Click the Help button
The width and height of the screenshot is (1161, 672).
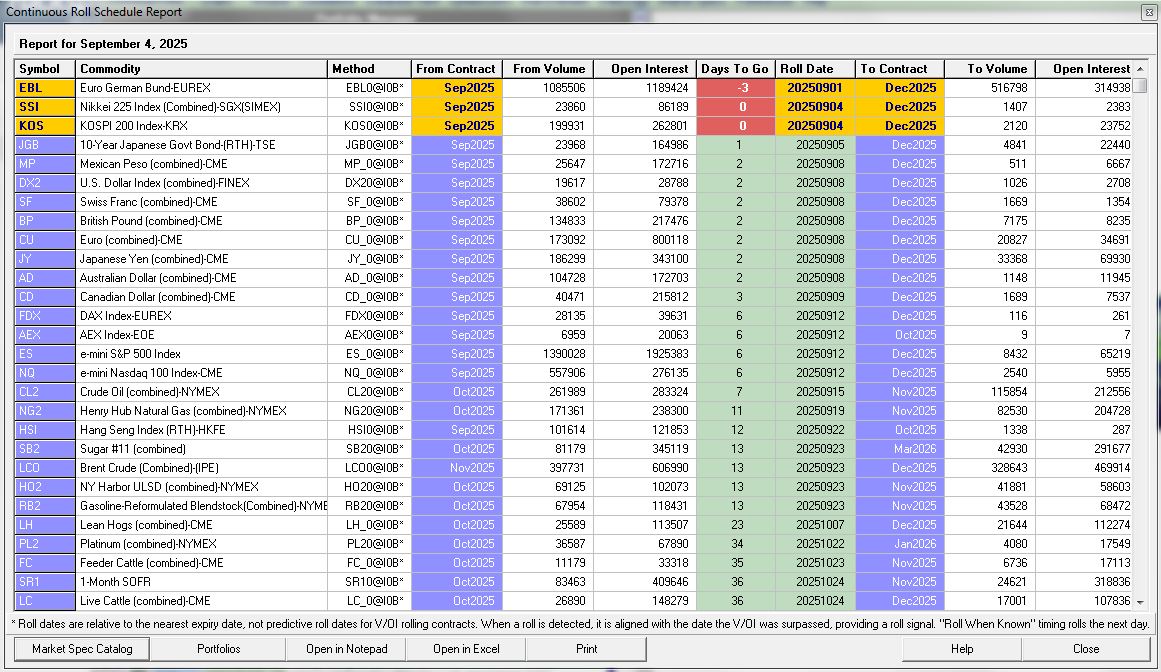tap(962, 648)
